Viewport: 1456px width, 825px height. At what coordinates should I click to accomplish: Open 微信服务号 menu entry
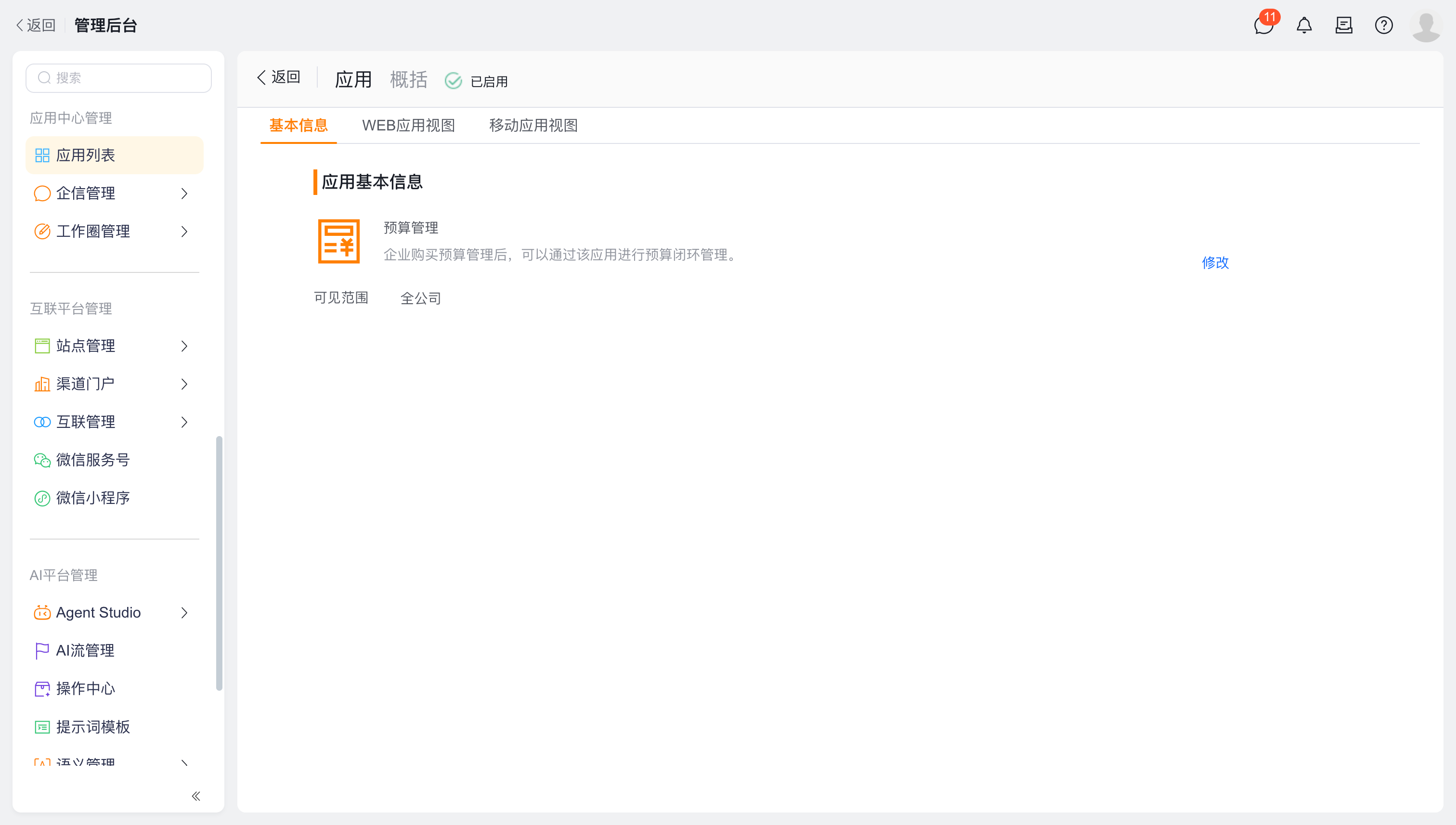coord(115,460)
